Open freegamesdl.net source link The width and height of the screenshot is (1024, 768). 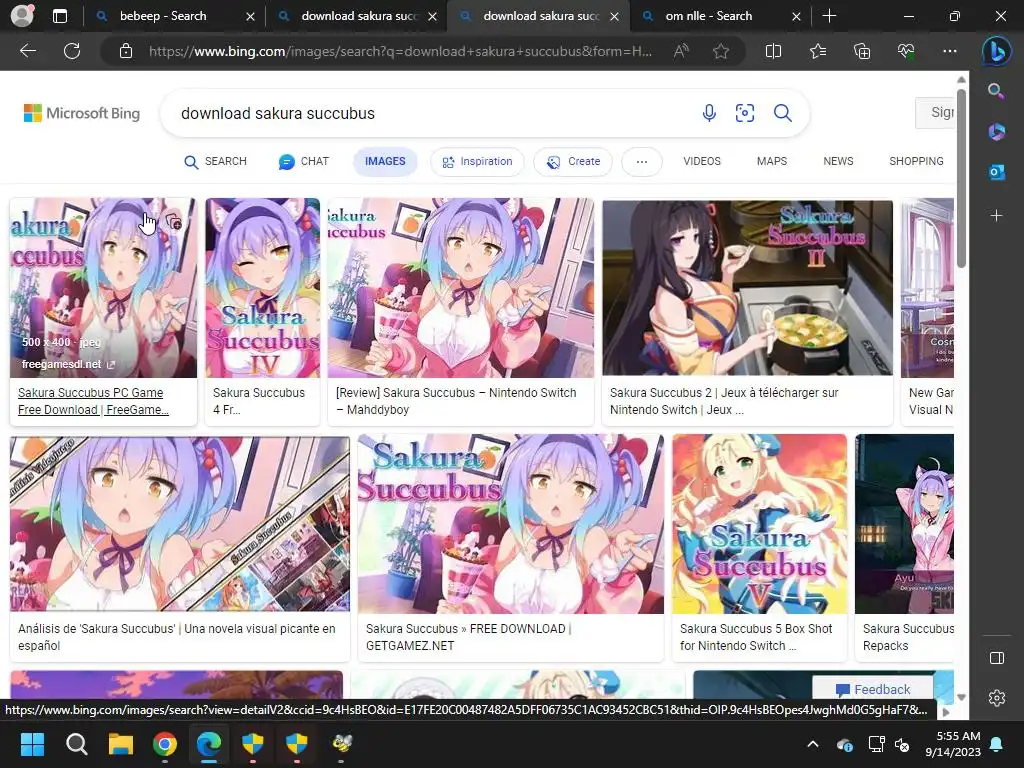pyautogui.click(x=68, y=364)
